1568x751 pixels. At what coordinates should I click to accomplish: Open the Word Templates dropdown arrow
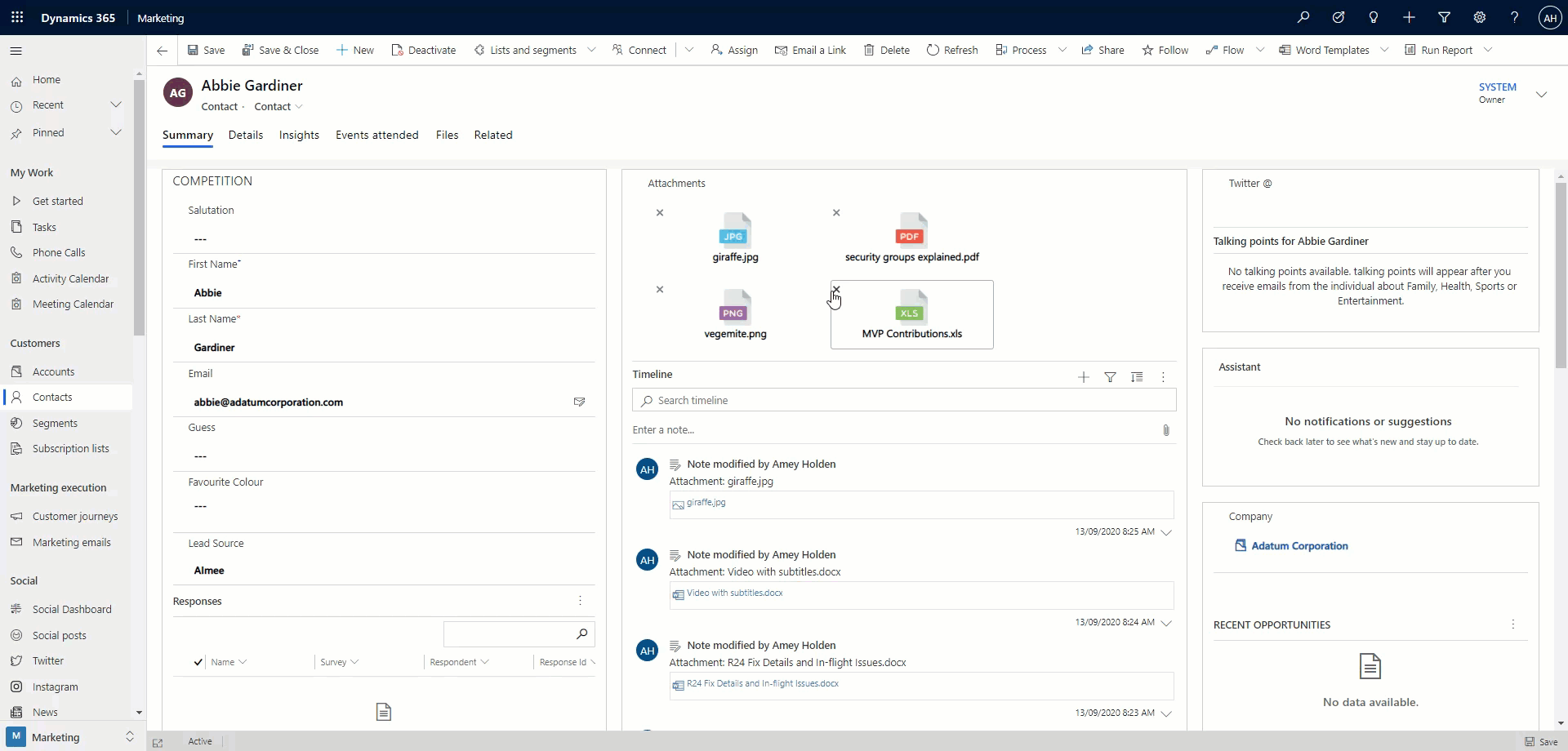(1385, 50)
